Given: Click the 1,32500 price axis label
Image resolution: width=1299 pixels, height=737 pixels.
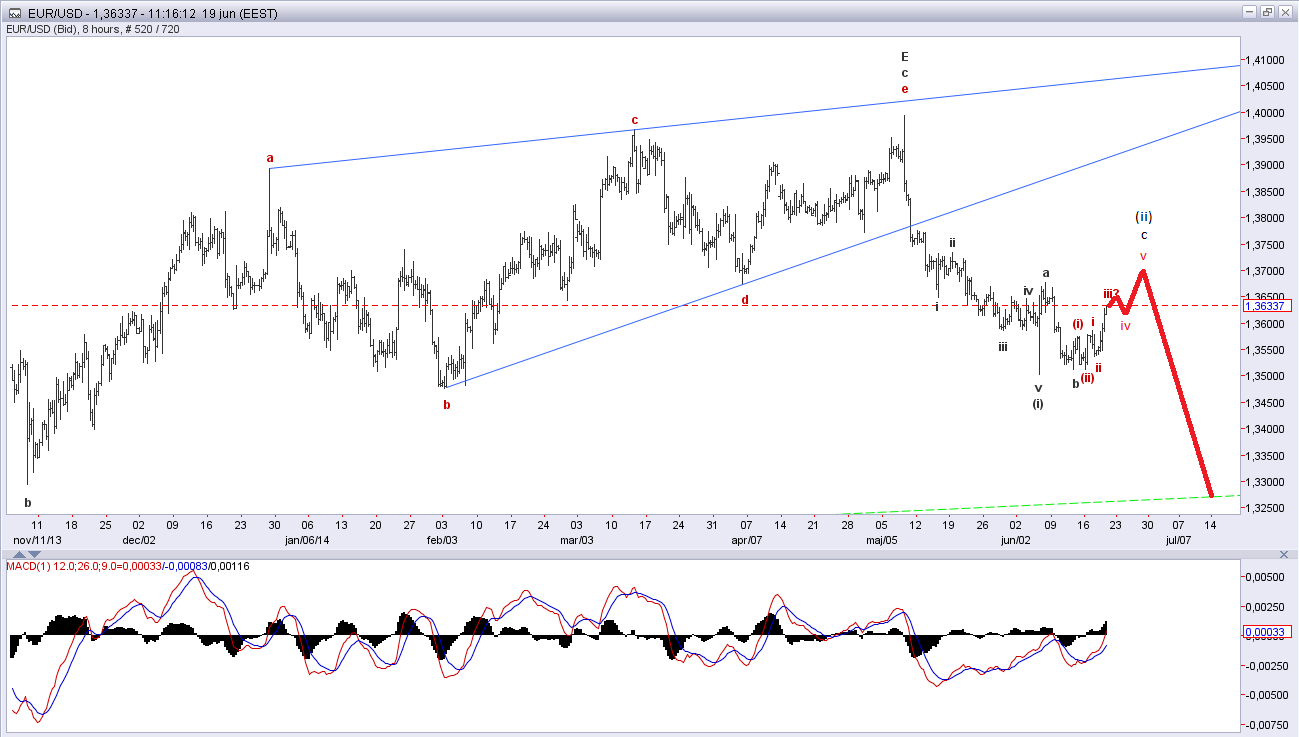Looking at the screenshot, I should (1263, 508).
